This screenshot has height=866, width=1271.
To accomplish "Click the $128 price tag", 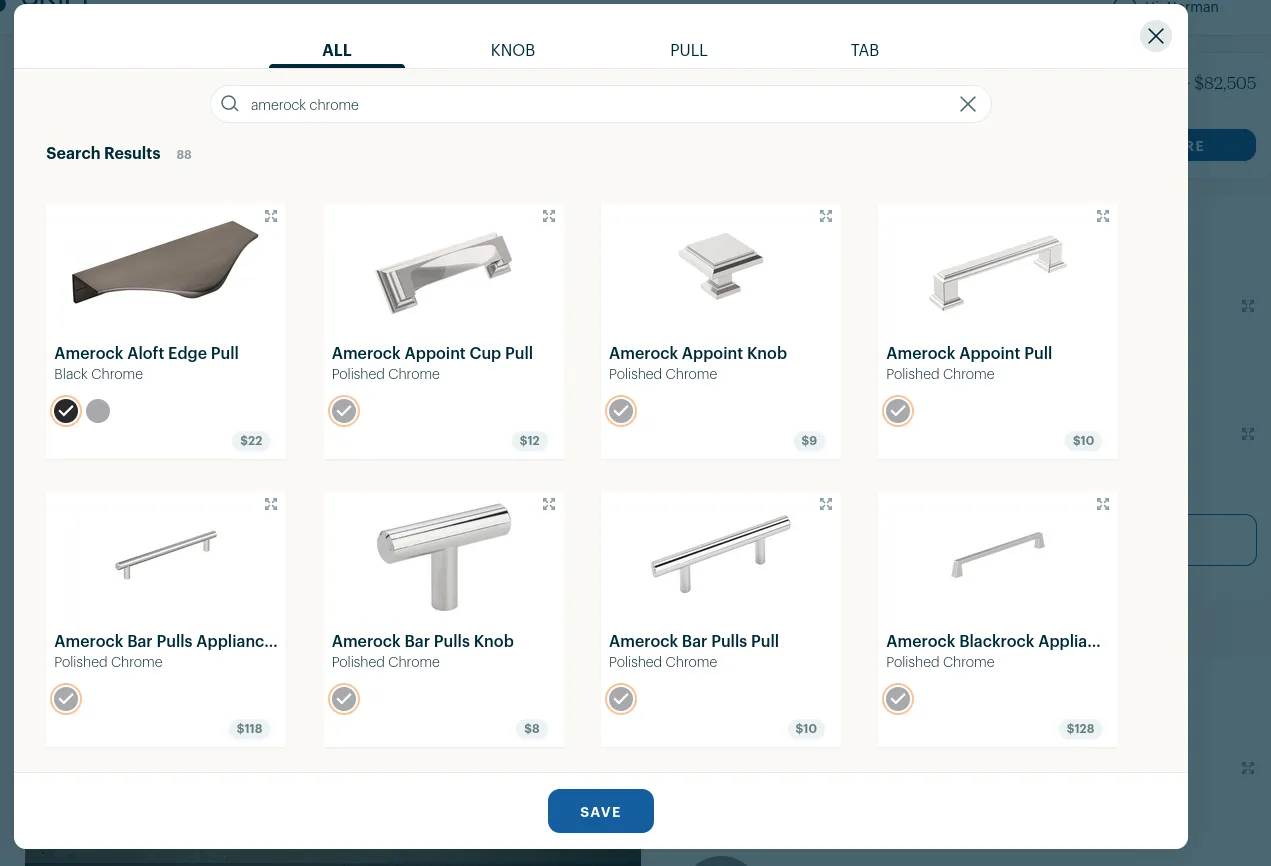I will (1080, 729).
